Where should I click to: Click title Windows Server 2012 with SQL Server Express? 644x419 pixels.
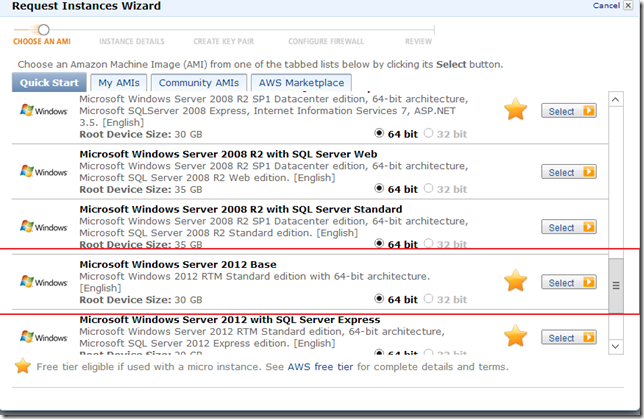pyautogui.click(x=230, y=320)
